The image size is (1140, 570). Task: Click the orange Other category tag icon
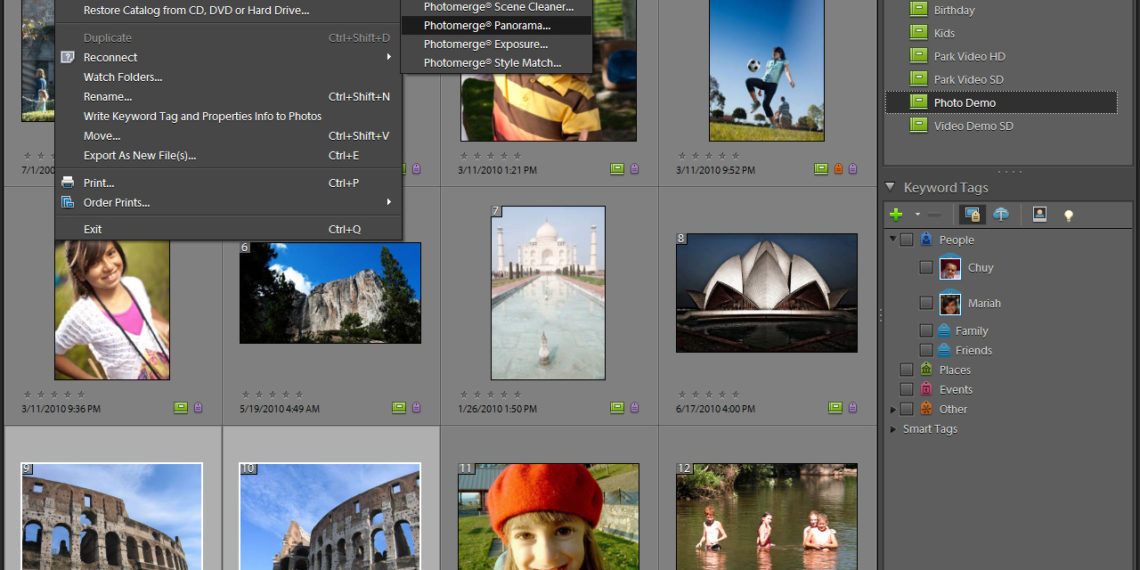pyautogui.click(x=926, y=409)
